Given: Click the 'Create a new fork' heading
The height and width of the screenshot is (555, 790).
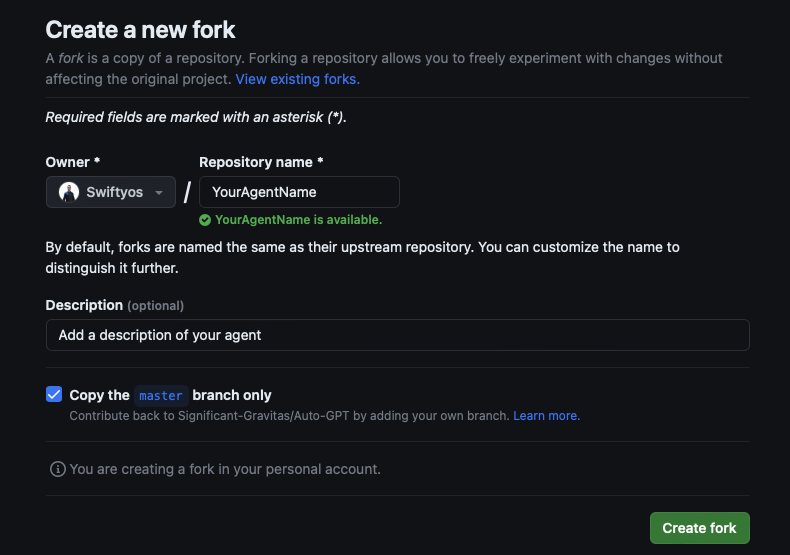Looking at the screenshot, I should pos(141,30).
